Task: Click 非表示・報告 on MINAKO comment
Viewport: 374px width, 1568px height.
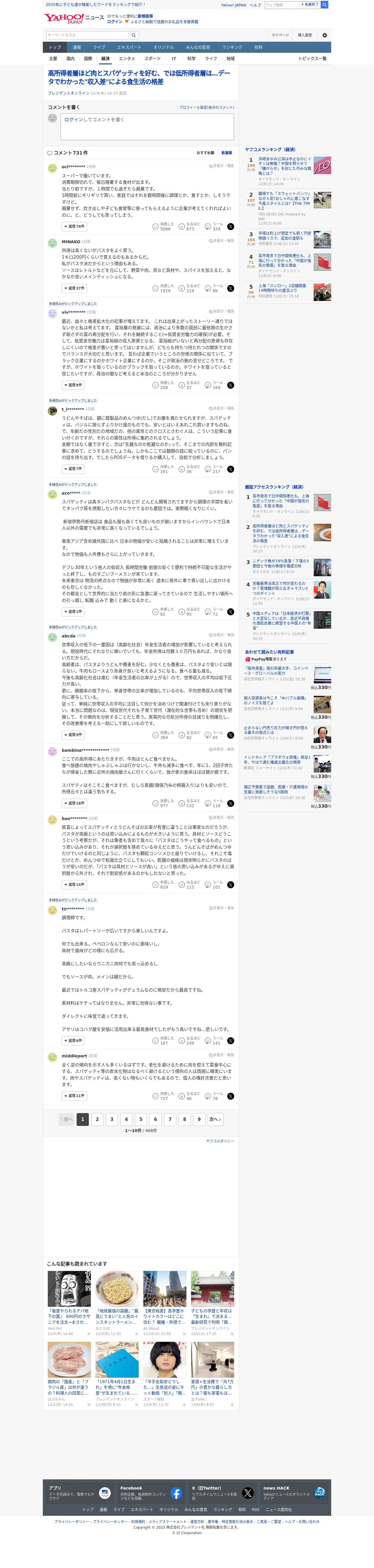Action: (221, 241)
